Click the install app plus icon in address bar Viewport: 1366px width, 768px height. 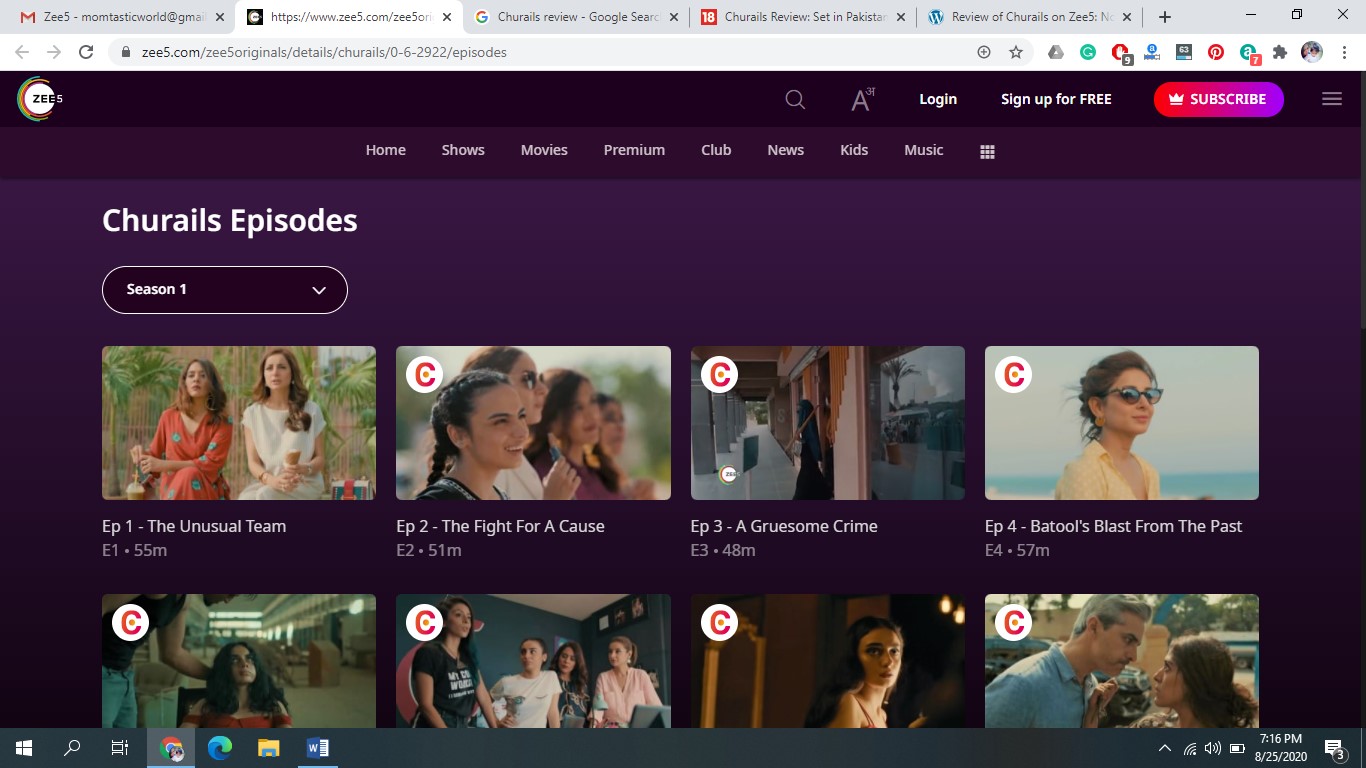coord(984,52)
